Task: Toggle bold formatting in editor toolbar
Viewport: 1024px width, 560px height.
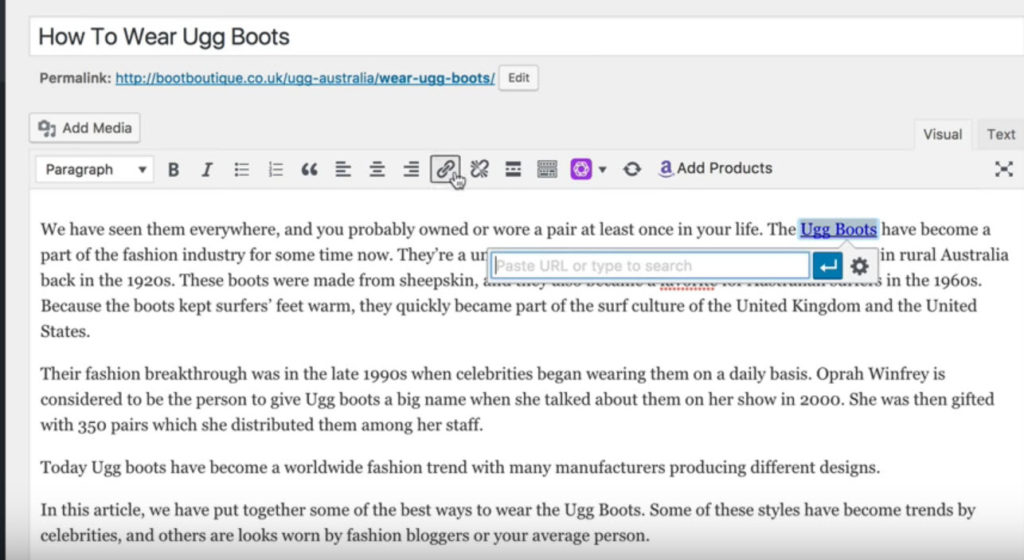Action: click(173, 170)
